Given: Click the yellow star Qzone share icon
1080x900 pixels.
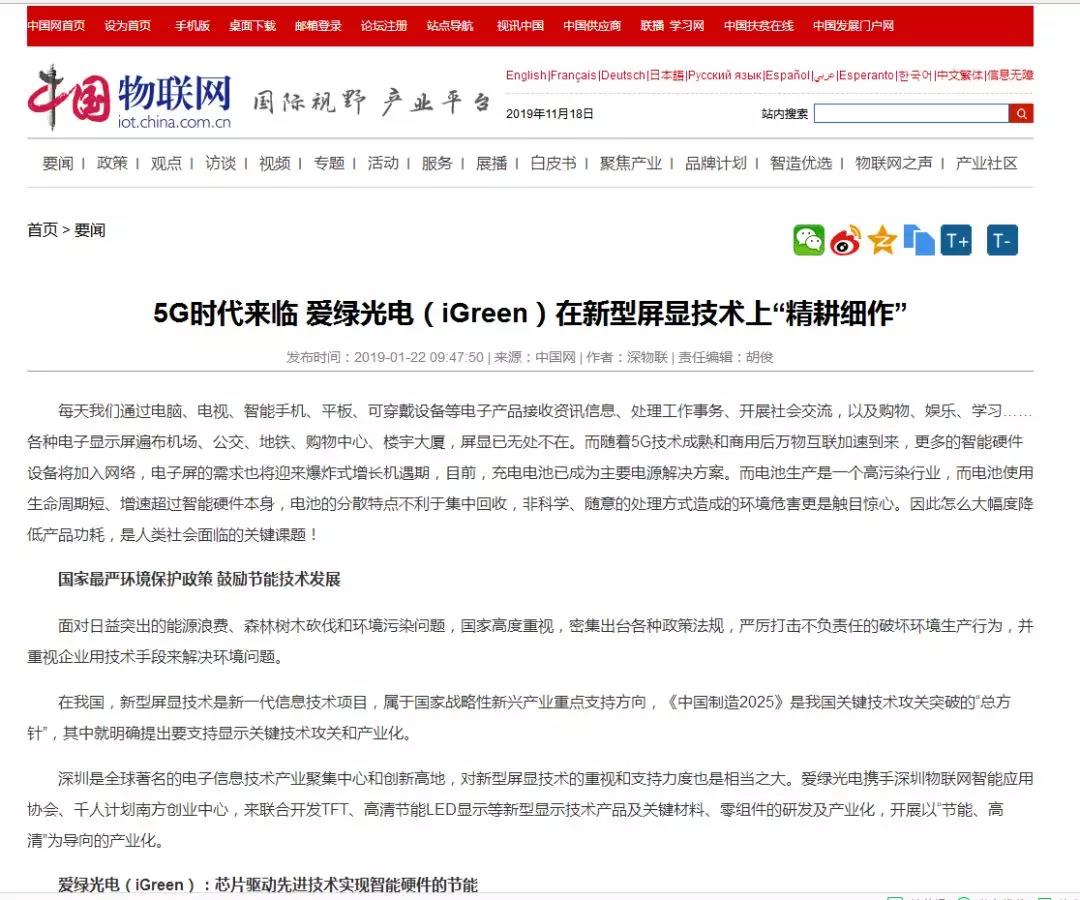Looking at the screenshot, I should (882, 240).
